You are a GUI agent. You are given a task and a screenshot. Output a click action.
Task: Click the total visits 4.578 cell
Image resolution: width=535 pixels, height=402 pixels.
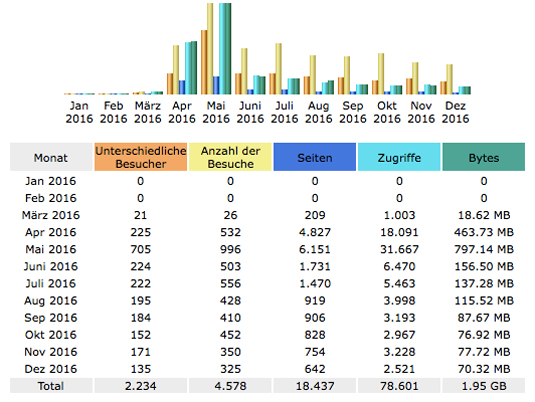click(230, 386)
